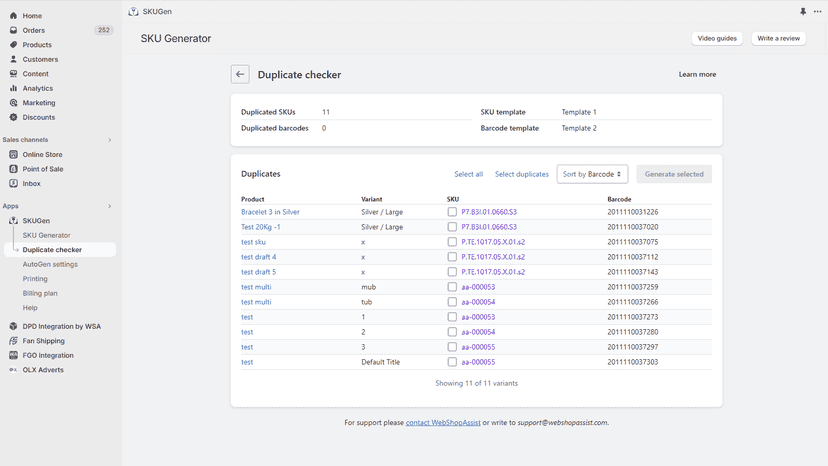Click the OLX Adverts icon
Image resolution: width=828 pixels, height=466 pixels.
13,370
